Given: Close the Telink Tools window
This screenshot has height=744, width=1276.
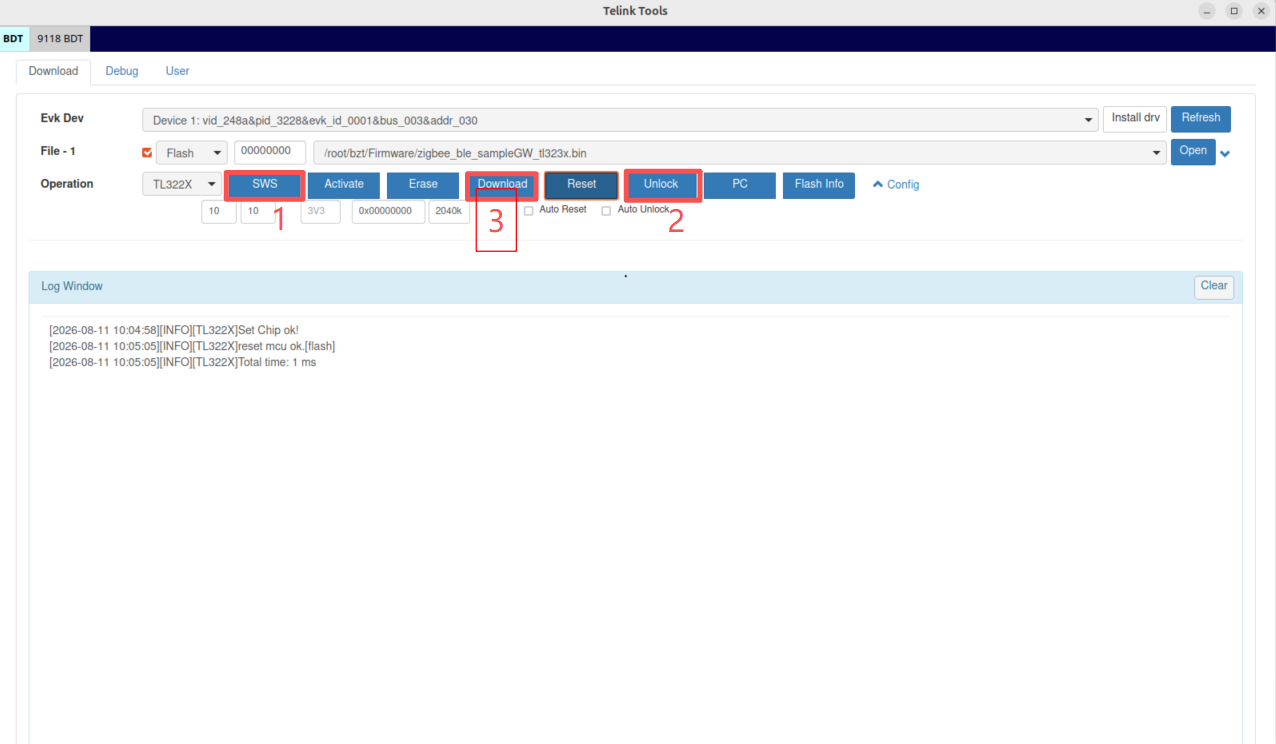Looking at the screenshot, I should tap(1261, 11).
